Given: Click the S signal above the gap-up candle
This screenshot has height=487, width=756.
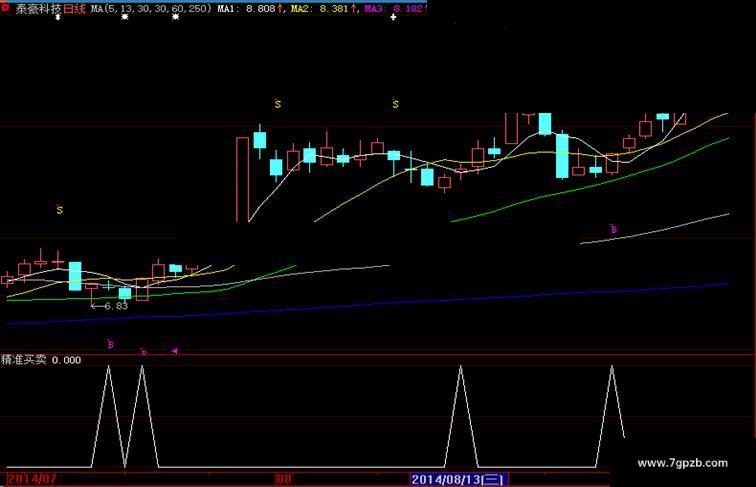Looking at the screenshot, I should tap(278, 104).
